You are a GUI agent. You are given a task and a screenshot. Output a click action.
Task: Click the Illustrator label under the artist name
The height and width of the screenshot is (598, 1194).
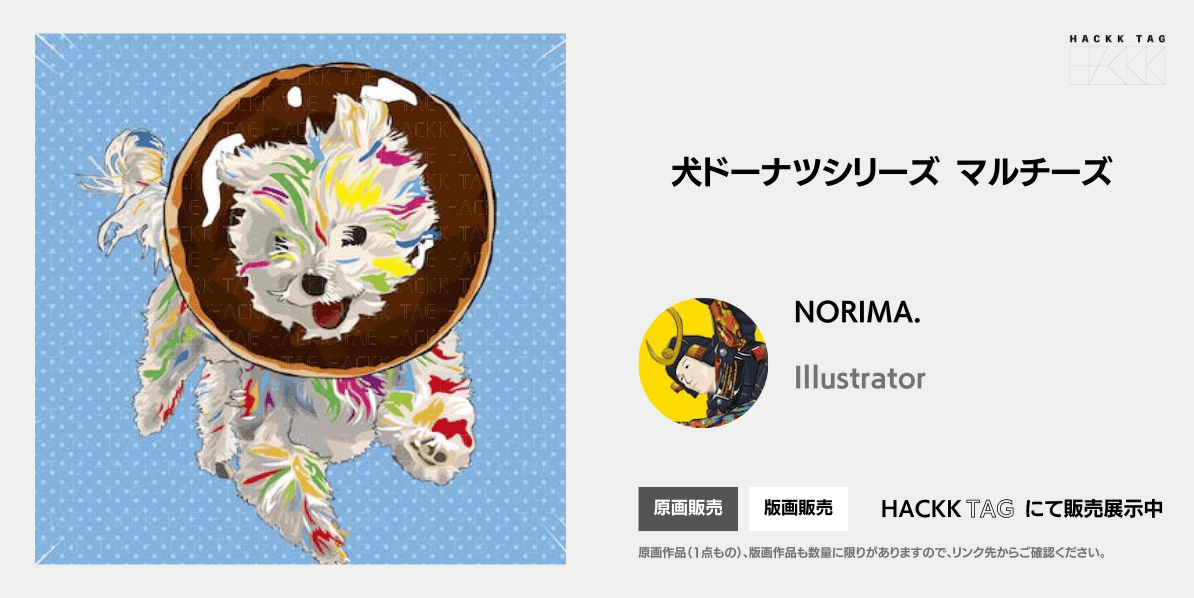860,377
